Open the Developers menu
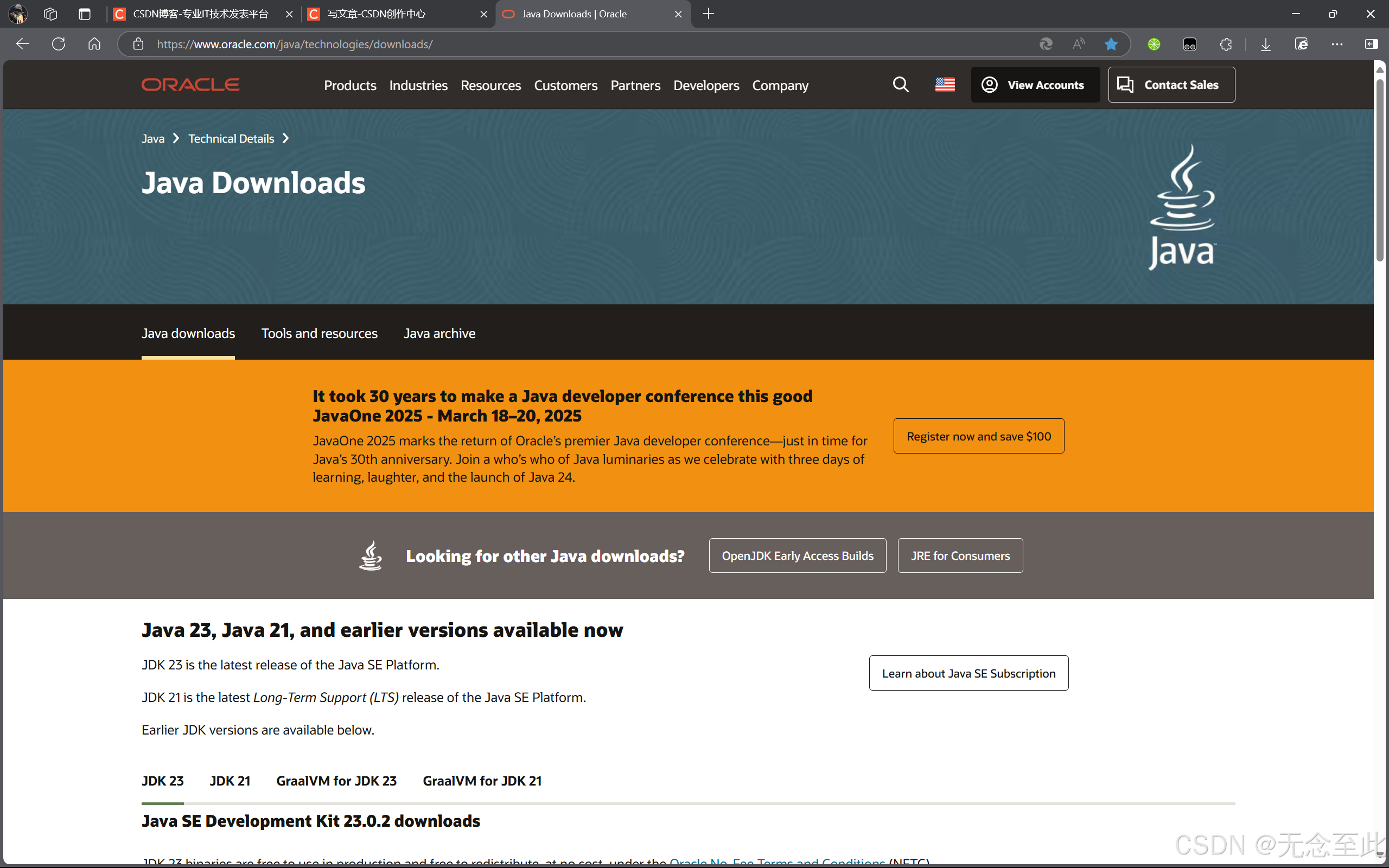Image resolution: width=1389 pixels, height=868 pixels. (x=706, y=86)
